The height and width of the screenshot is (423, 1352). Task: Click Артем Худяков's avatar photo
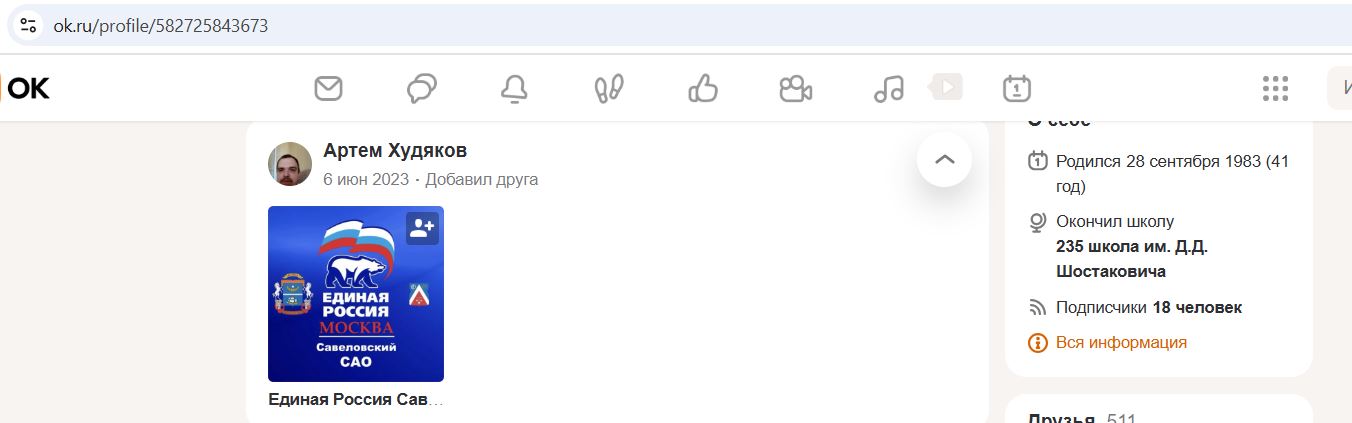coord(290,164)
